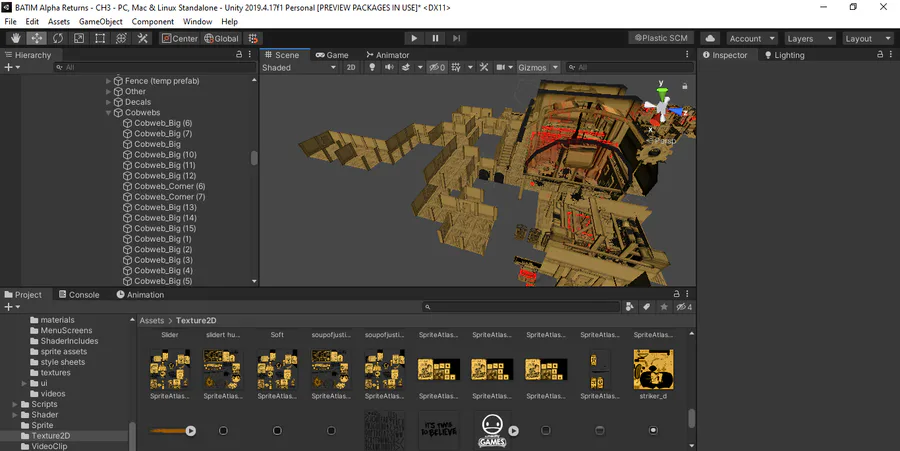The width and height of the screenshot is (900, 451).
Task: Open scene component tools icon
Action: pos(484,67)
